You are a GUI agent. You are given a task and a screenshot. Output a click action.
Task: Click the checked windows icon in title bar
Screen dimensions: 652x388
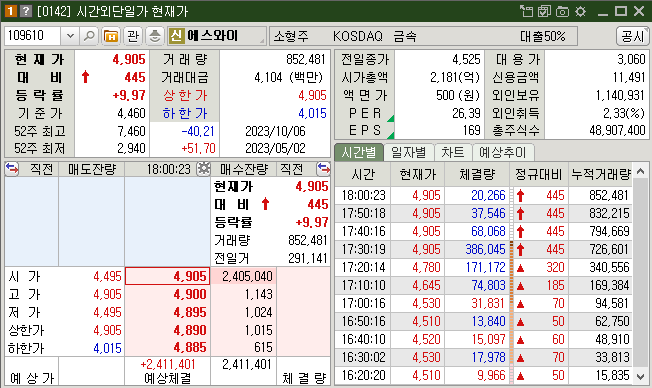(544, 11)
